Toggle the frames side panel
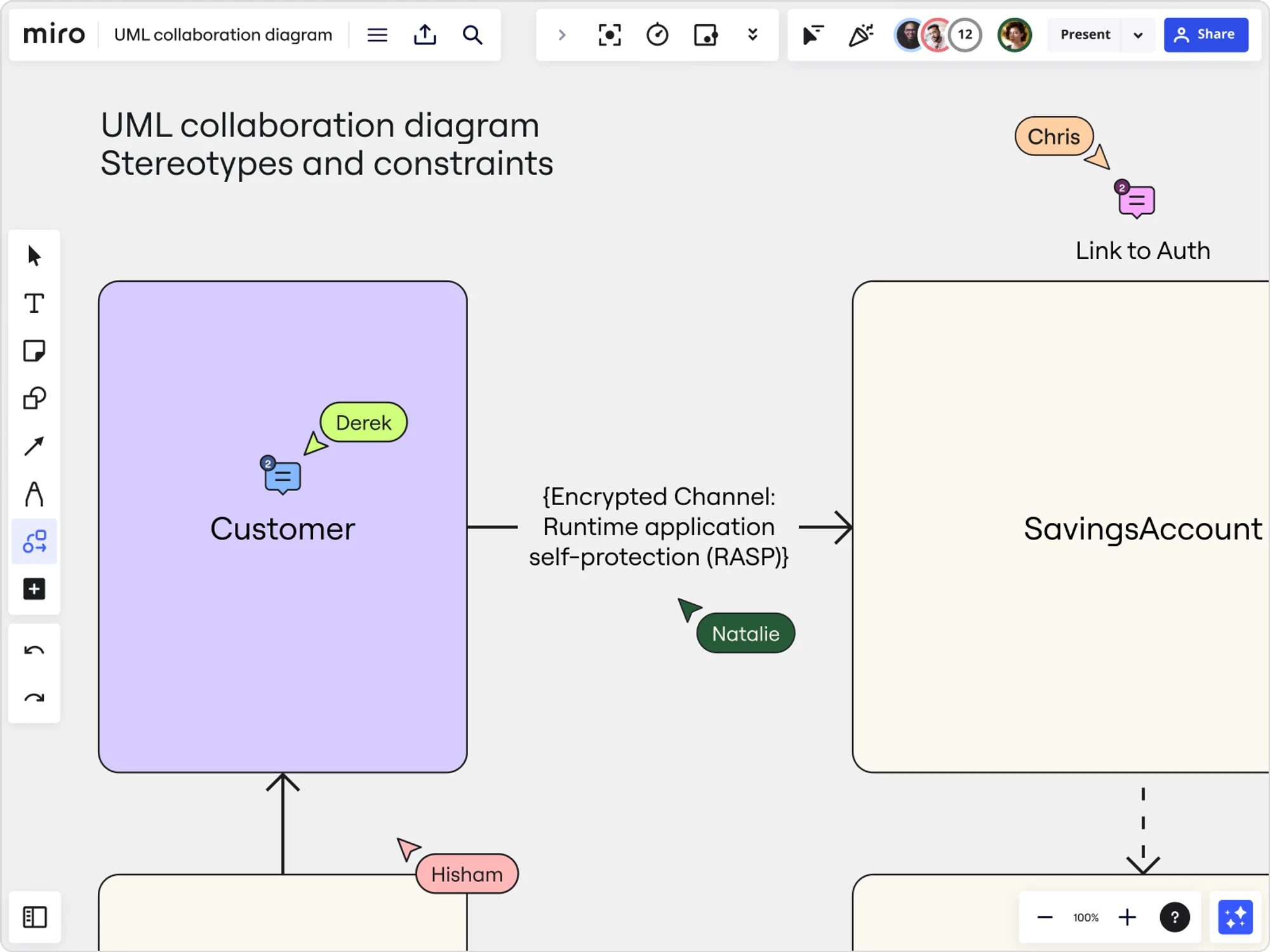This screenshot has height=952, width=1270. 35,917
